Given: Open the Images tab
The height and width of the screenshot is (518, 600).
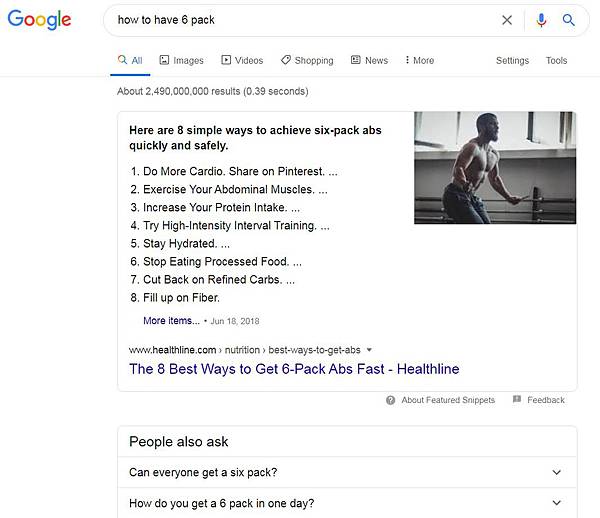Looking at the screenshot, I should [181, 60].
